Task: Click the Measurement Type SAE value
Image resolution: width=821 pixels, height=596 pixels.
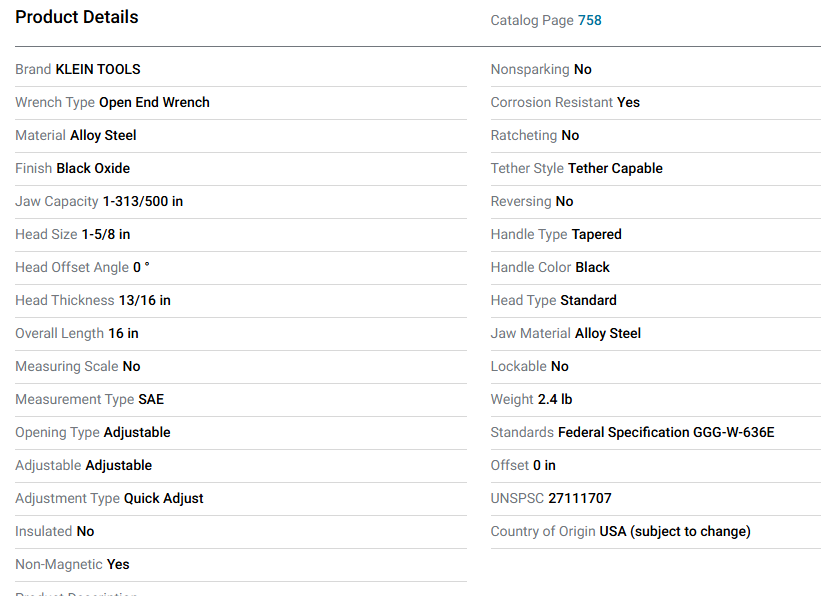Action: tap(151, 399)
